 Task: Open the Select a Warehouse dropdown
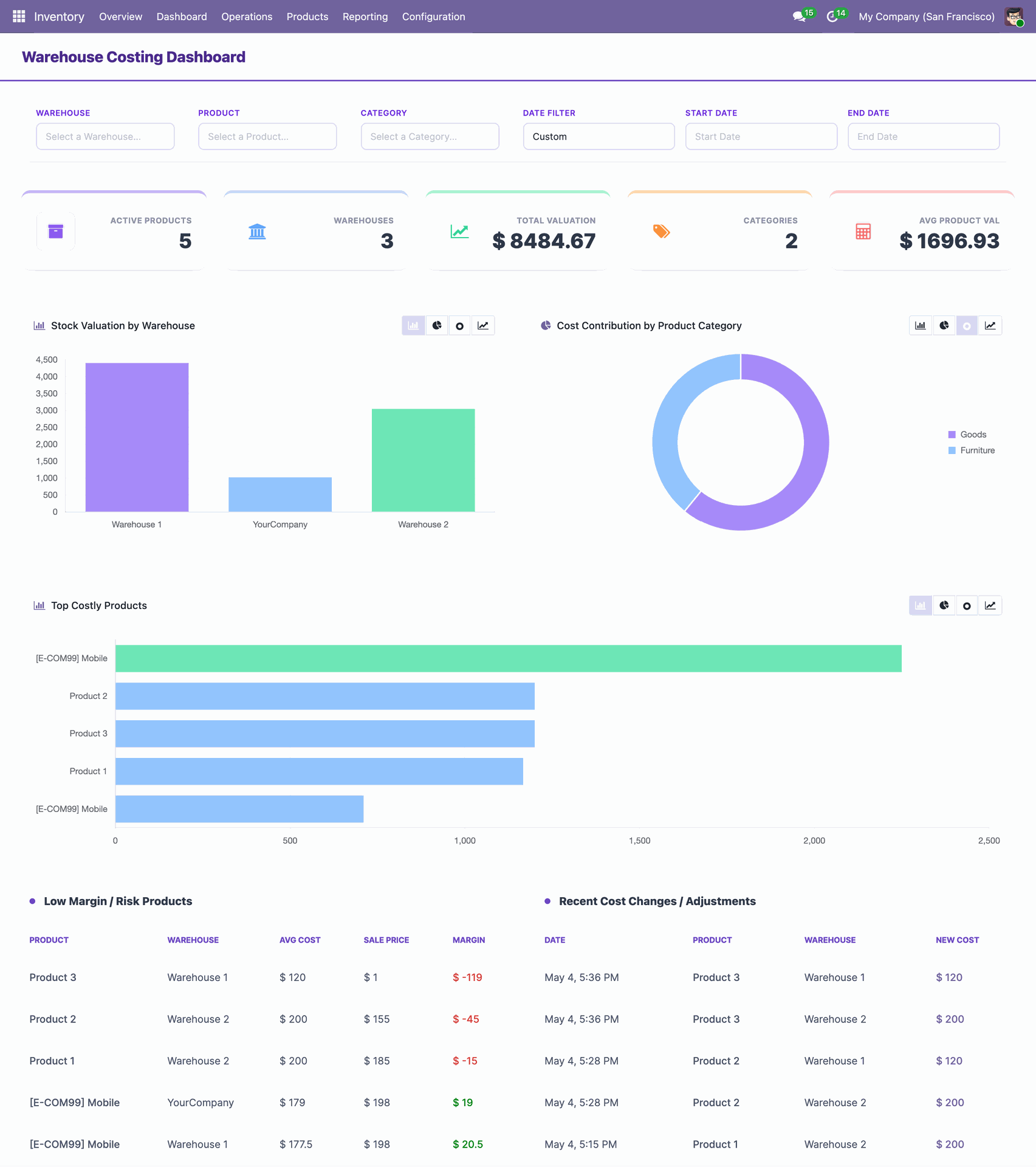[105, 137]
